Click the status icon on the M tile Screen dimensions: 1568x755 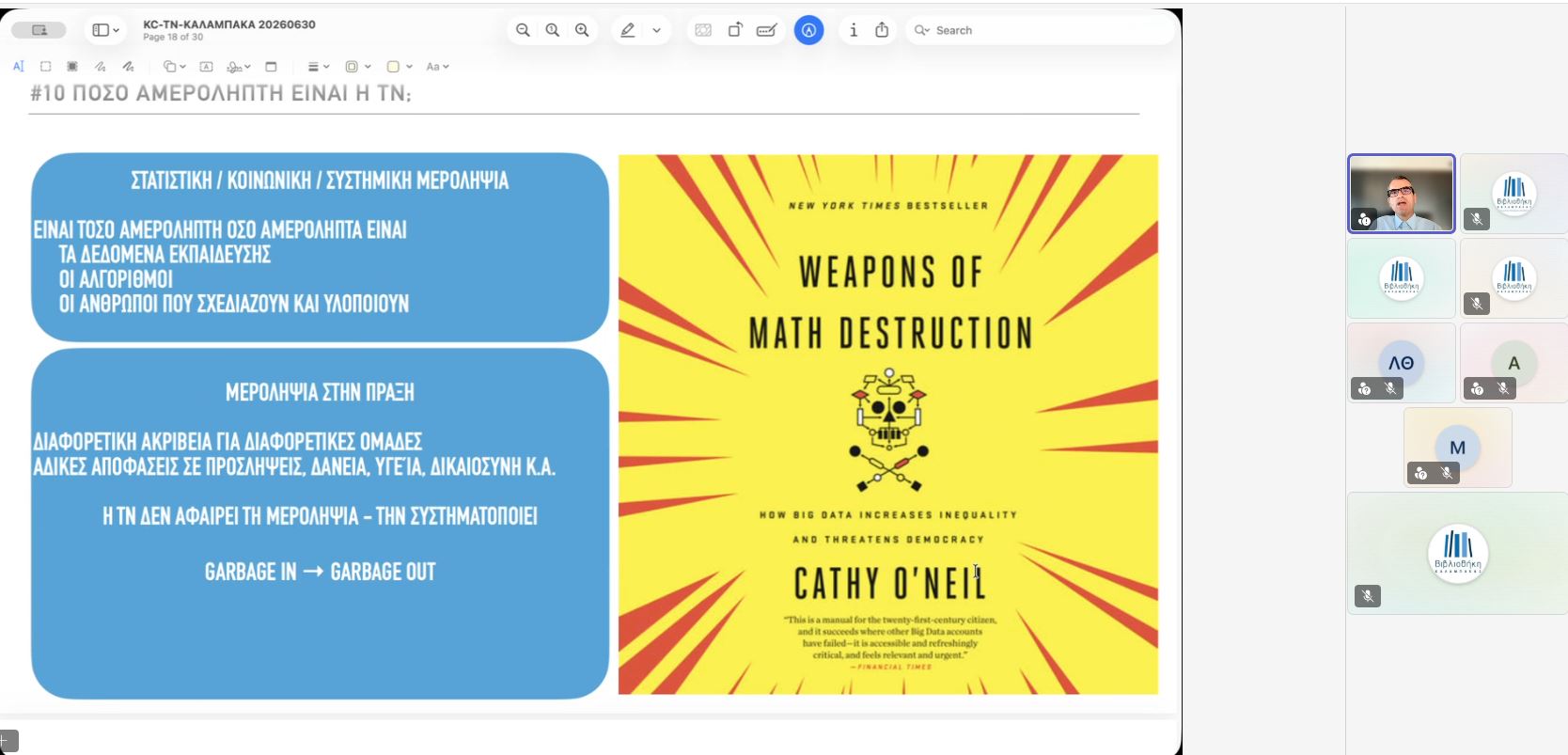(1420, 473)
